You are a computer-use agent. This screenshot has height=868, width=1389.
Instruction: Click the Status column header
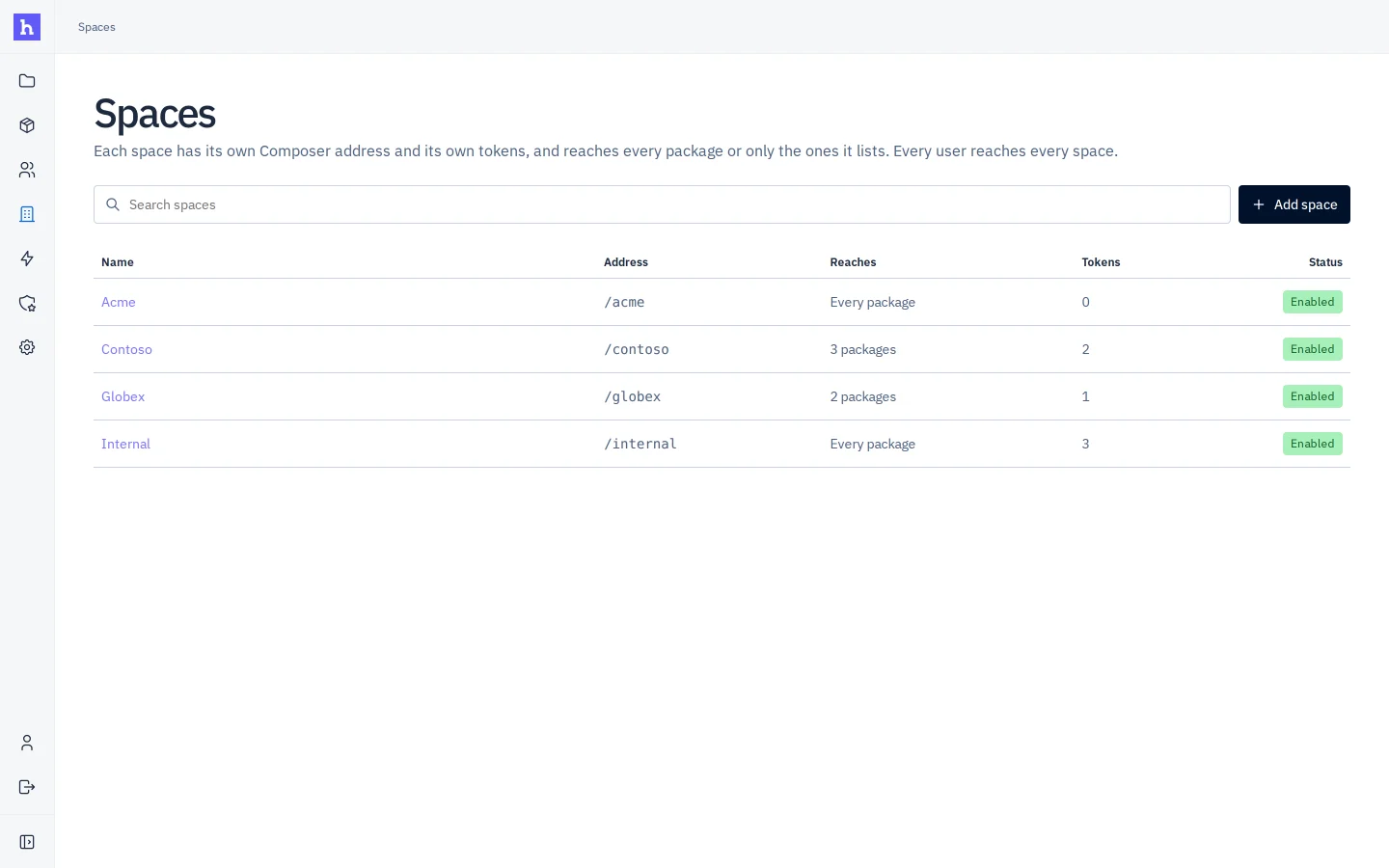1325,262
